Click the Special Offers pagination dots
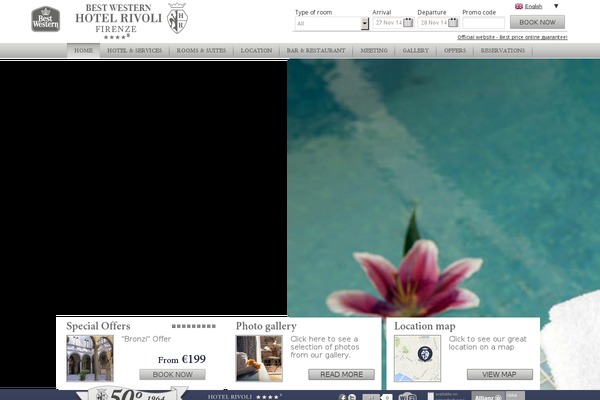This screenshot has height=400, width=600. [x=194, y=326]
